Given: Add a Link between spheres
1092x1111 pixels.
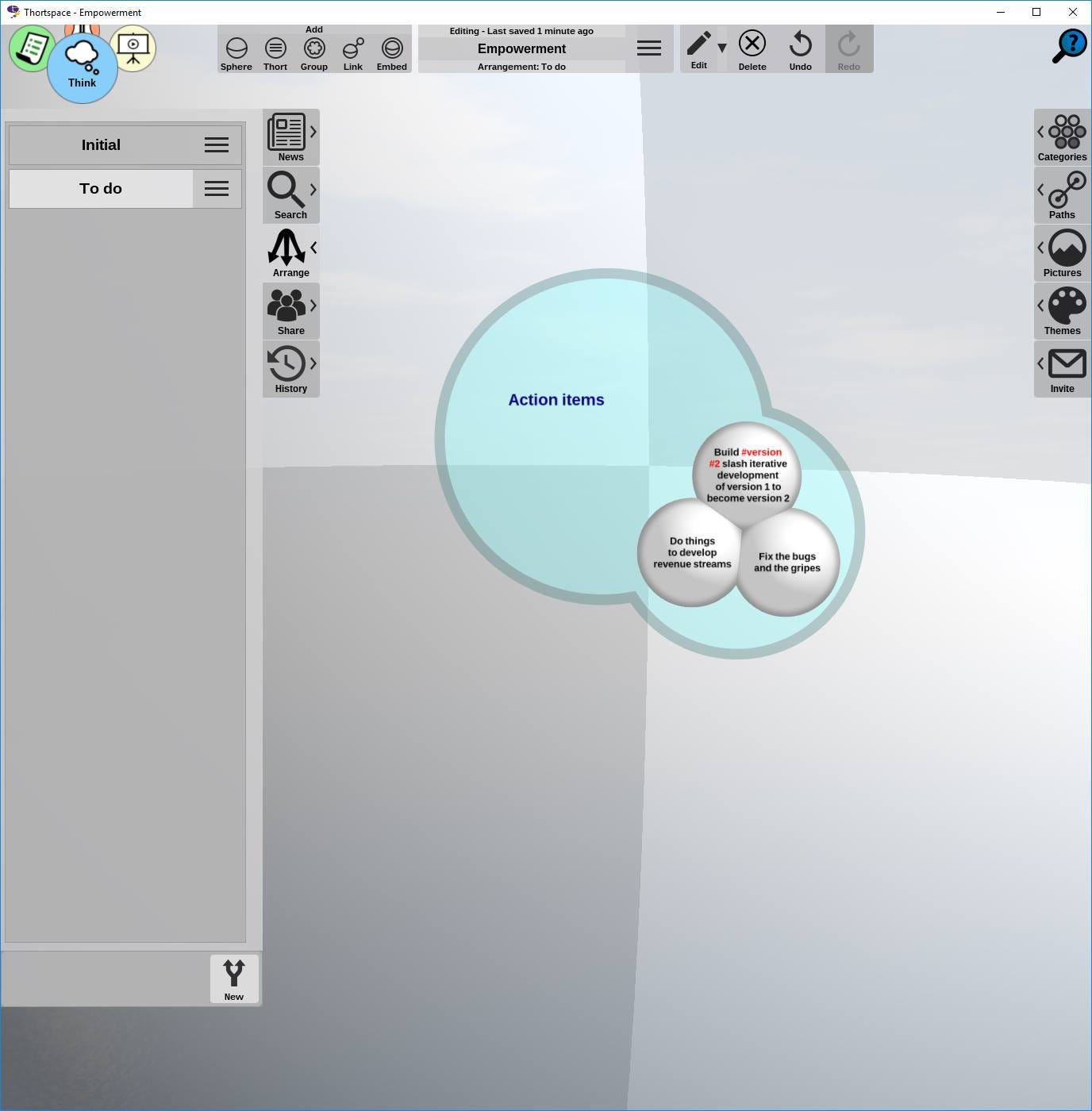Looking at the screenshot, I should tap(353, 54).
